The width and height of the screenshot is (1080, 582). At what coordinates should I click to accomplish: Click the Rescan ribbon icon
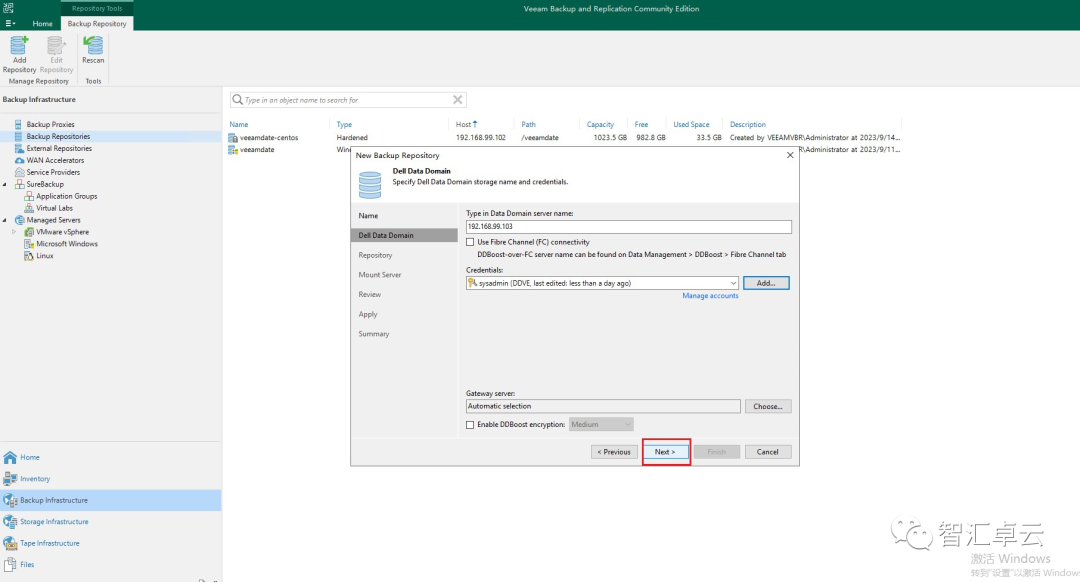(93, 45)
